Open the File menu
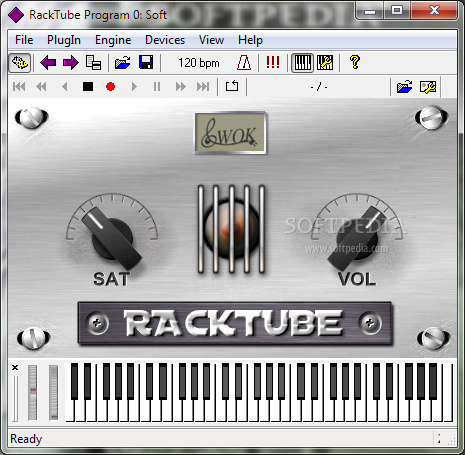 coord(24,40)
